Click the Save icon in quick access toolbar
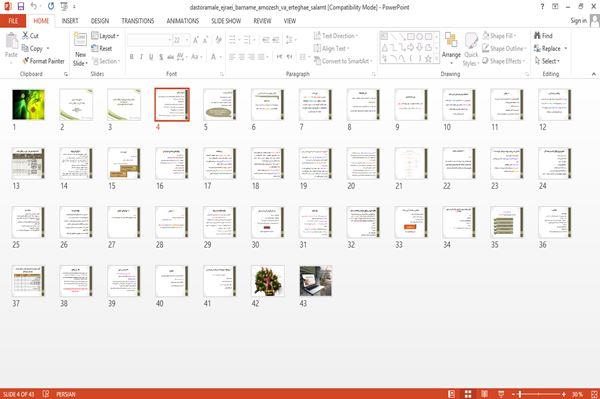600x399 pixels. point(21,7)
